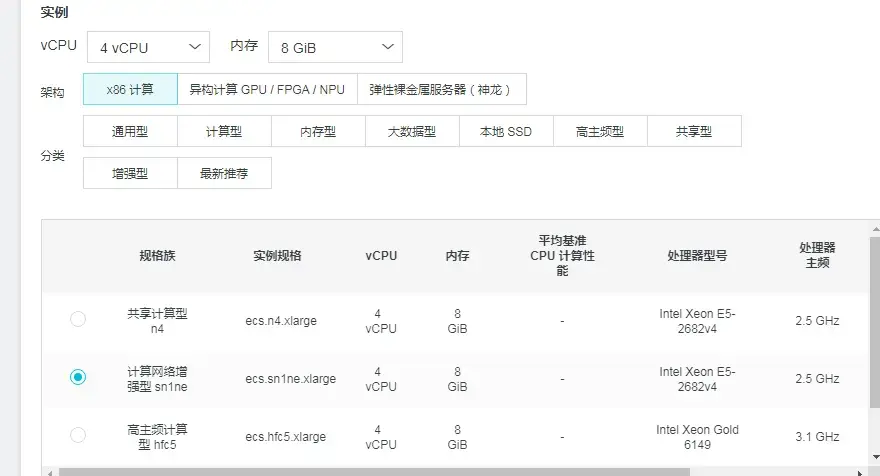Click the table's horizontal scrollbar thumb
The height and width of the screenshot is (476, 880).
374,472
